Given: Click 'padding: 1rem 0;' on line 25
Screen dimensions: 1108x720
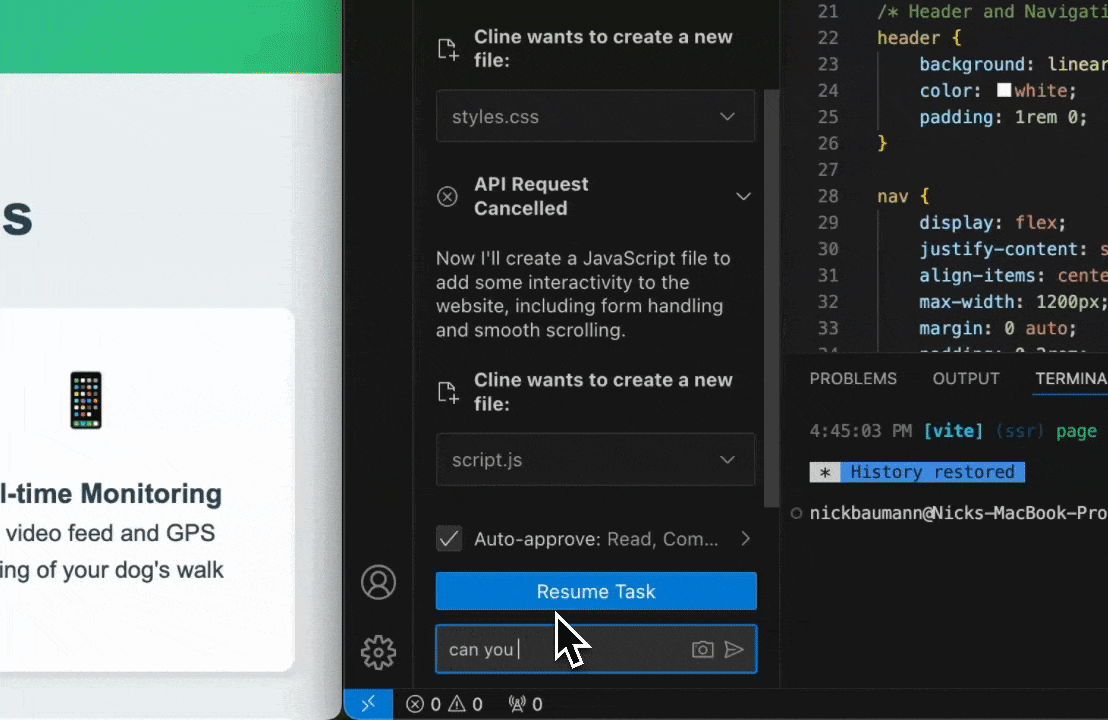Looking at the screenshot, I should (x=1003, y=117).
